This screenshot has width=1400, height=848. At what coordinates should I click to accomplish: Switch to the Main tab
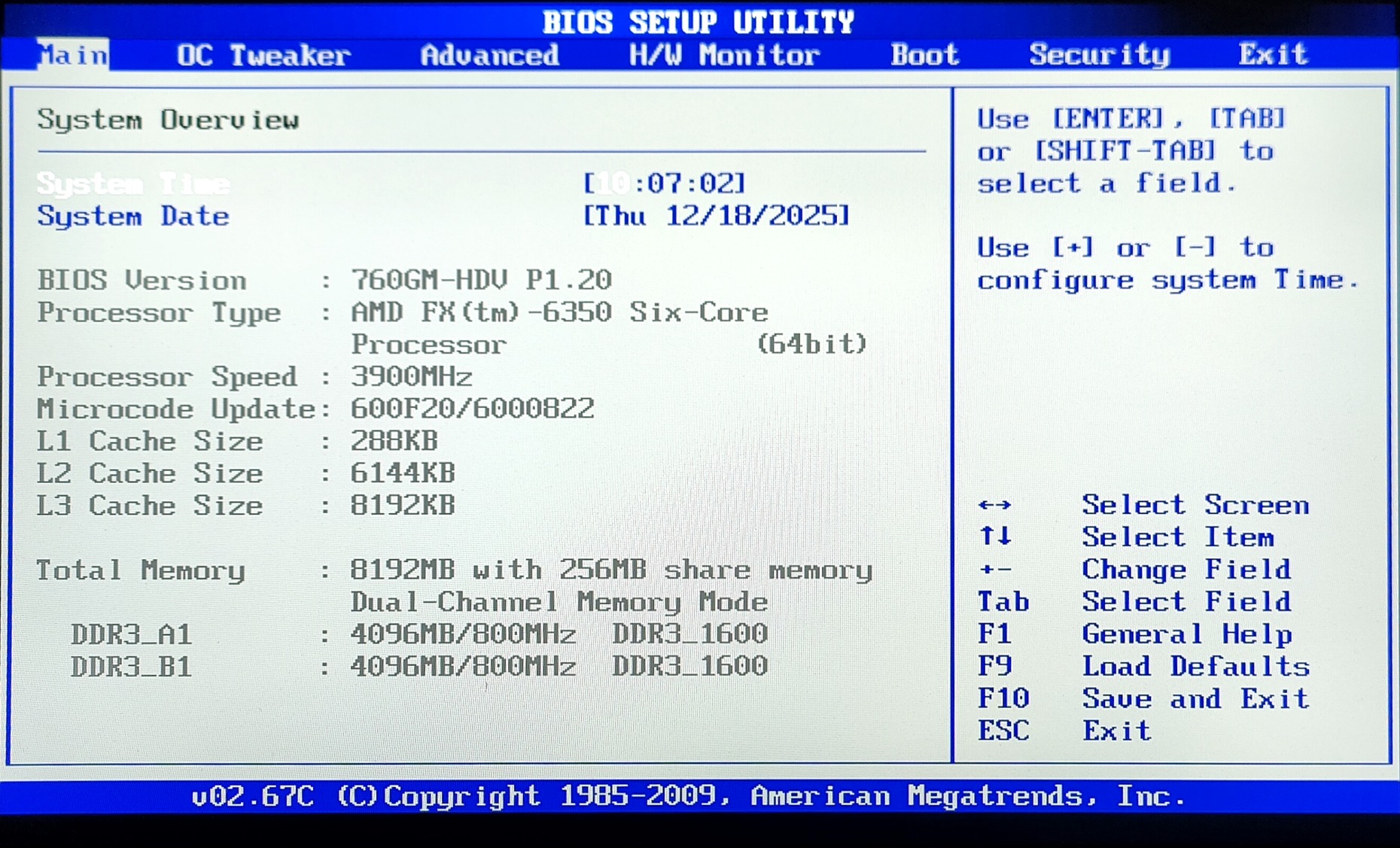(x=72, y=55)
